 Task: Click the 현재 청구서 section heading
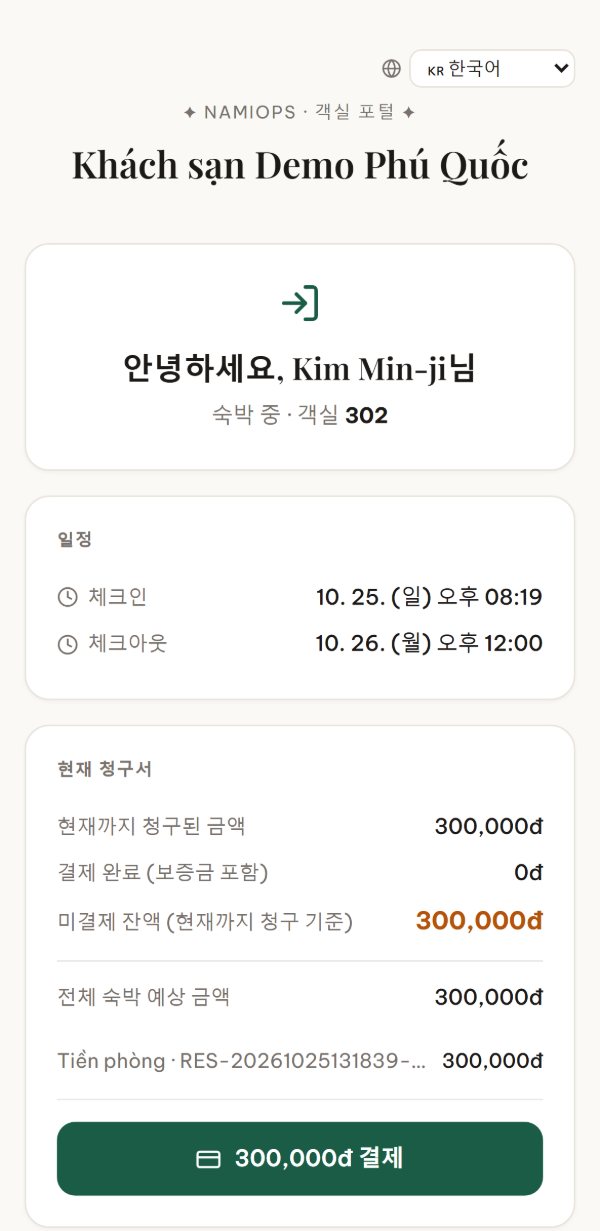tap(105, 769)
